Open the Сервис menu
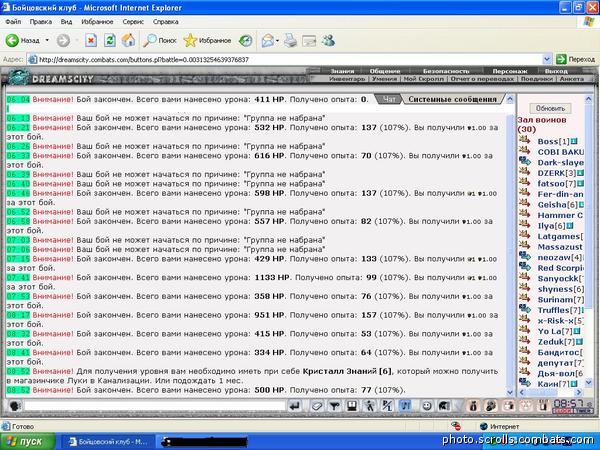Viewport: 600px width, 450px height. [132, 20]
